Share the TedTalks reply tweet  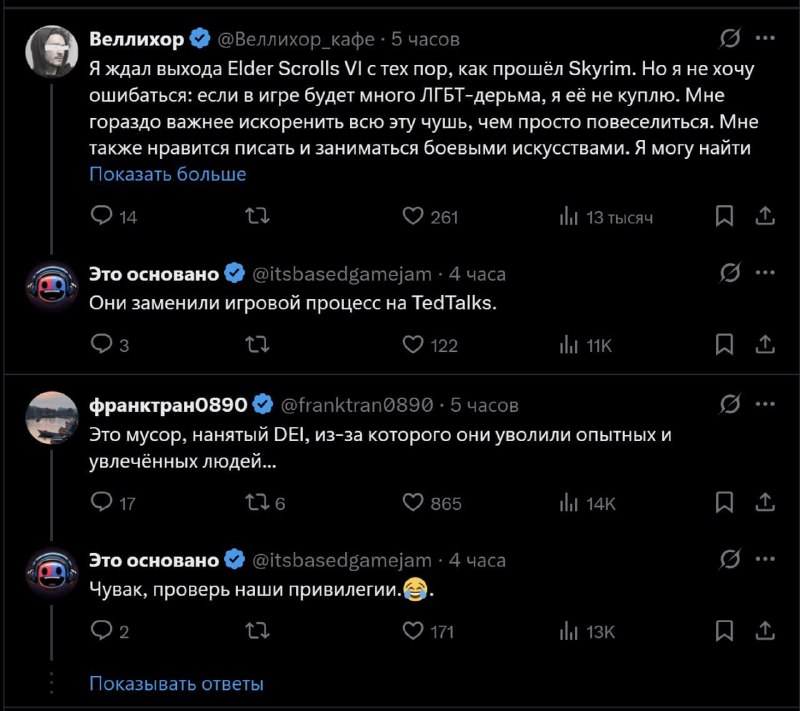pyautogui.click(x=764, y=344)
